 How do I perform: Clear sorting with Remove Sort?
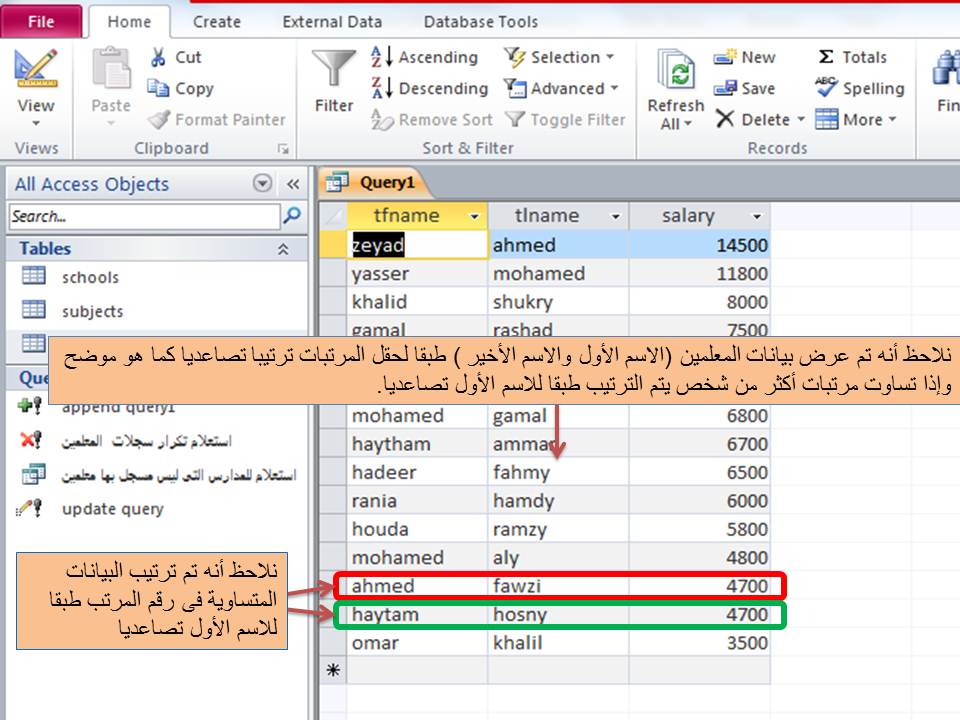441,119
